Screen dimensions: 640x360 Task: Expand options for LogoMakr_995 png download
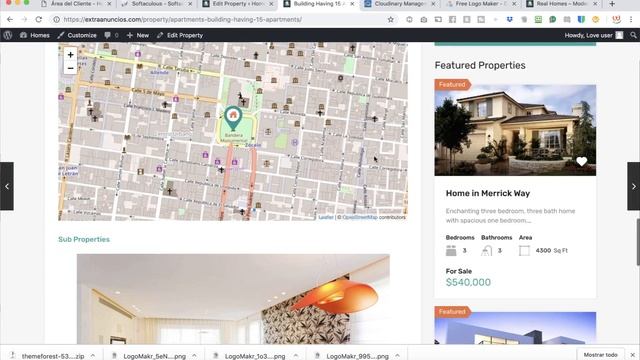[397, 356]
